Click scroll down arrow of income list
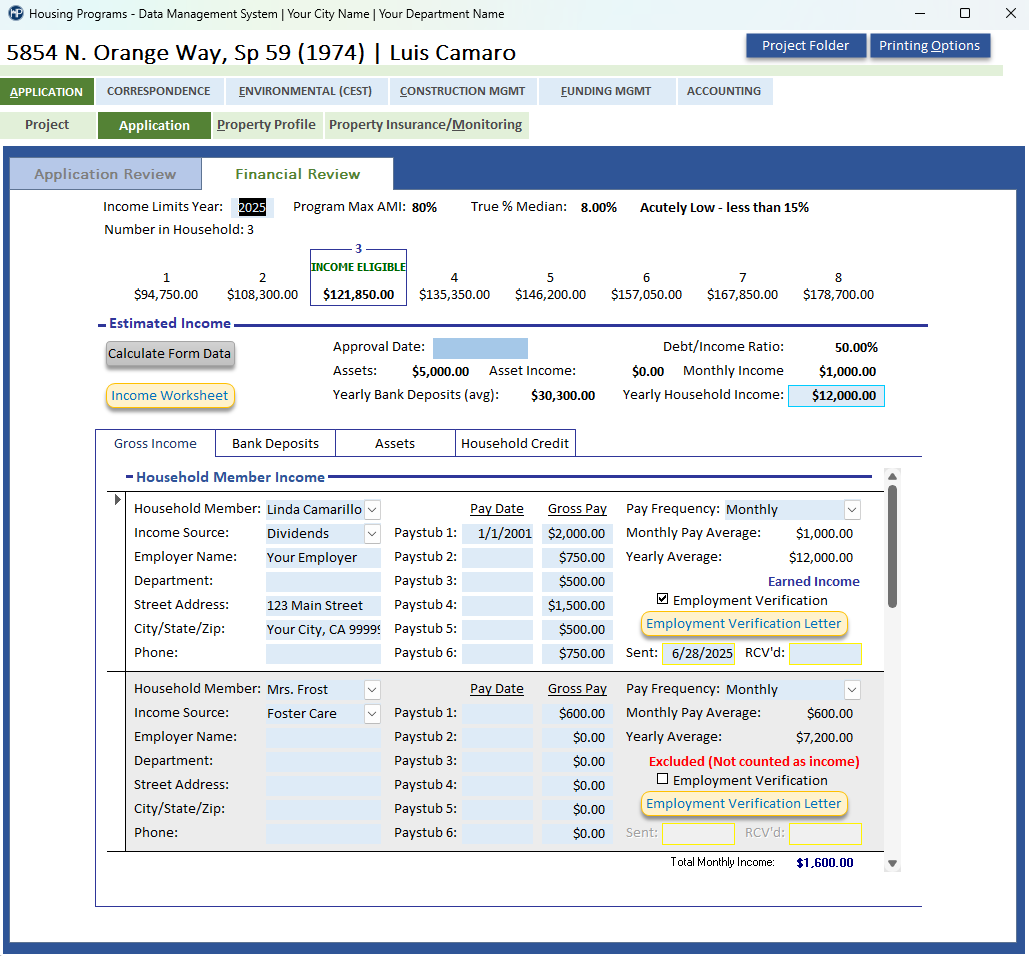This screenshot has height=956, width=1029. point(892,863)
